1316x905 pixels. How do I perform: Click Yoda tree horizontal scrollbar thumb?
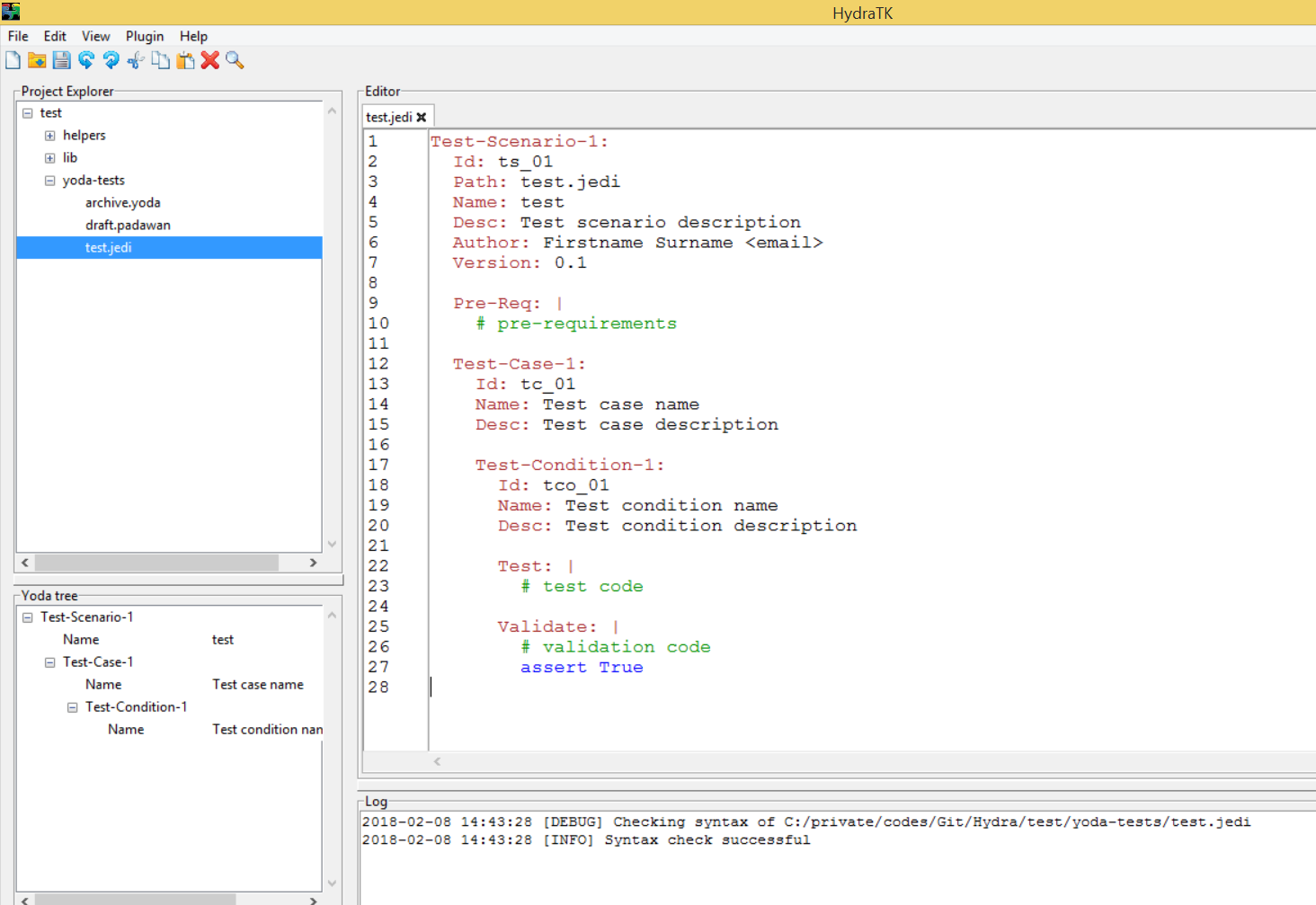[x=135, y=900]
